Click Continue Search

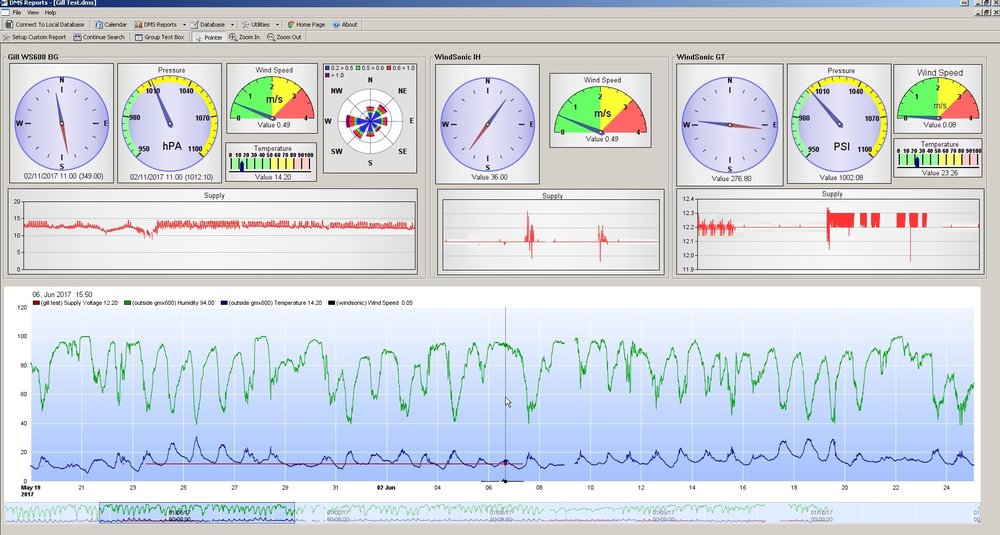pos(99,37)
